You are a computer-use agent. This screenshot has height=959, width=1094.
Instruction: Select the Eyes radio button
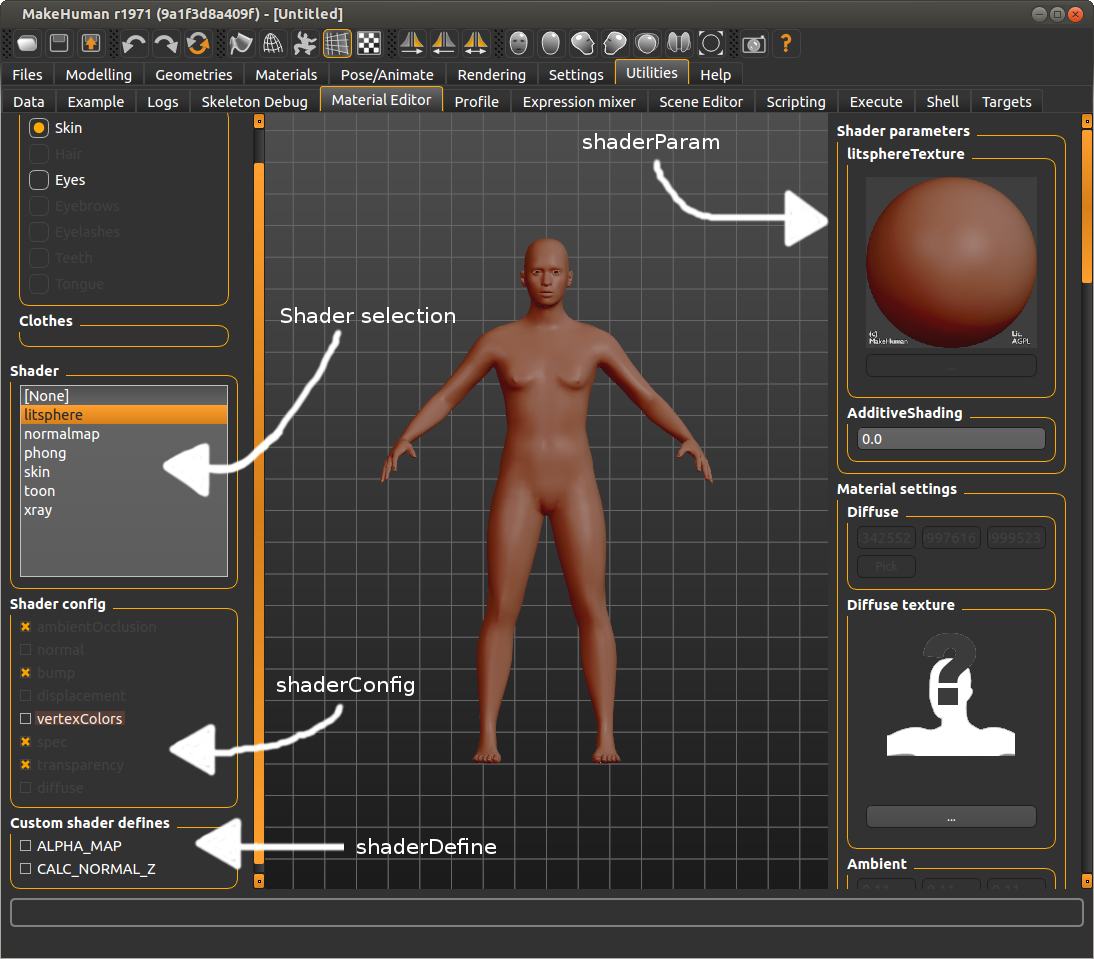point(39,180)
